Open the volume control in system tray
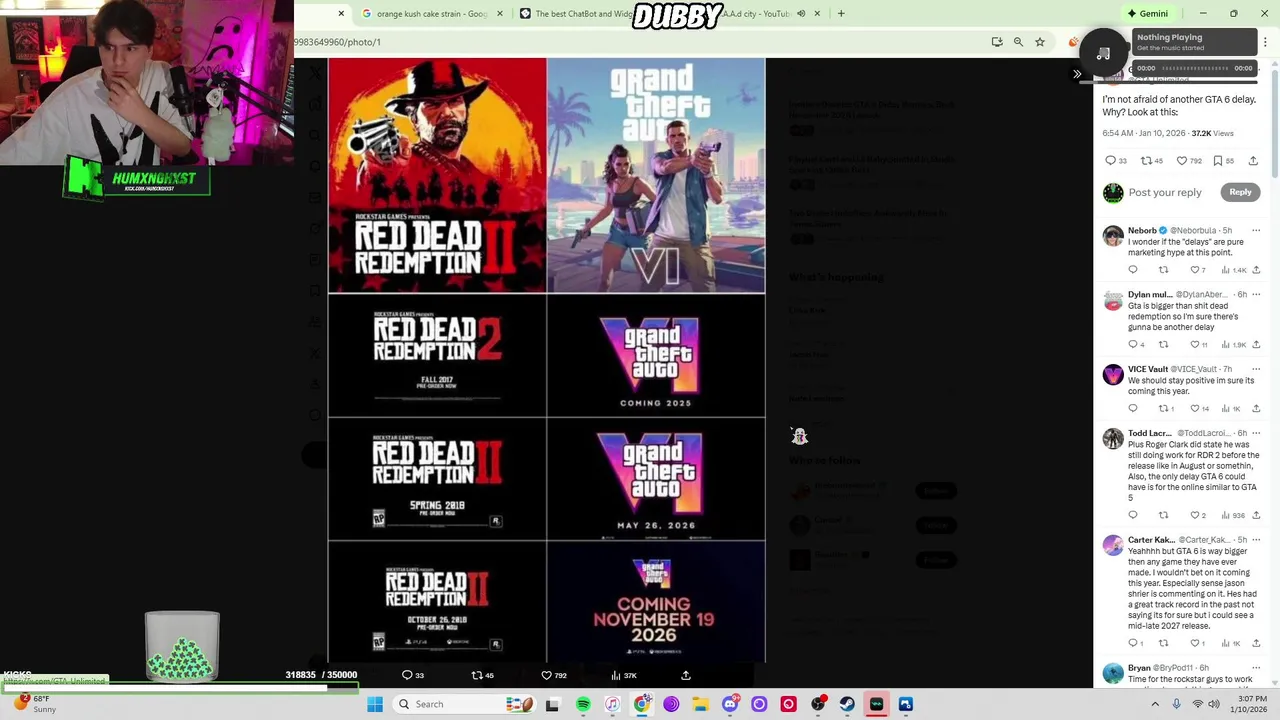1280x720 pixels. pos(1214,704)
